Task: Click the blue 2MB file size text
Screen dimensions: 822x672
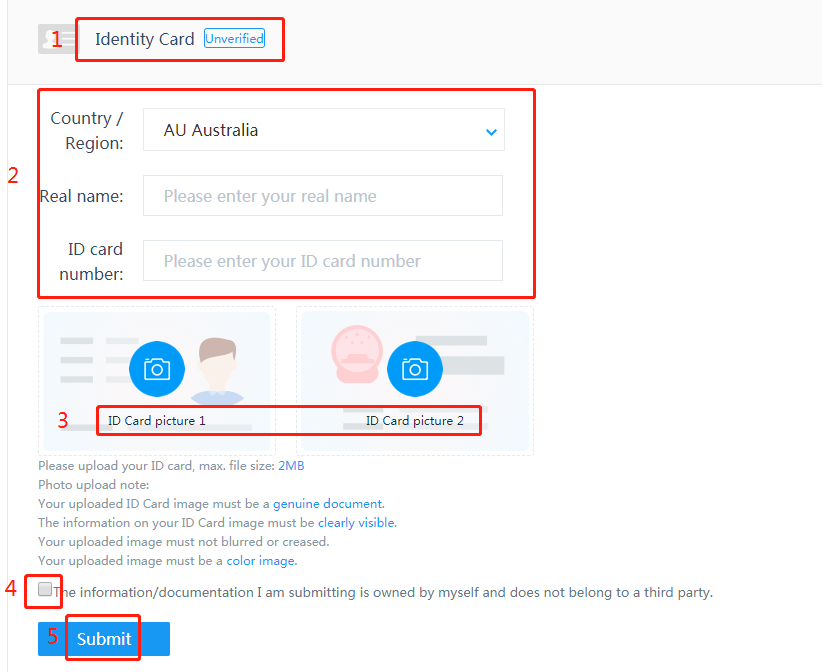Action: tap(291, 465)
